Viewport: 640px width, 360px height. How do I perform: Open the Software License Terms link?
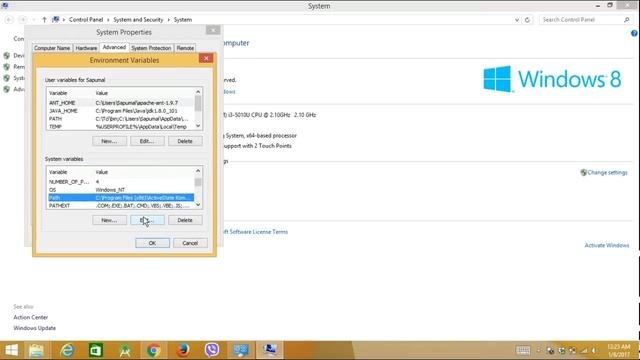[x=255, y=232]
